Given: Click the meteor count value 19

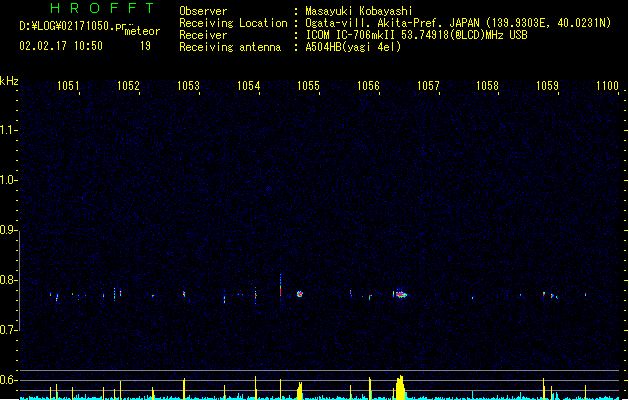Looking at the screenshot, I should 145,46.
